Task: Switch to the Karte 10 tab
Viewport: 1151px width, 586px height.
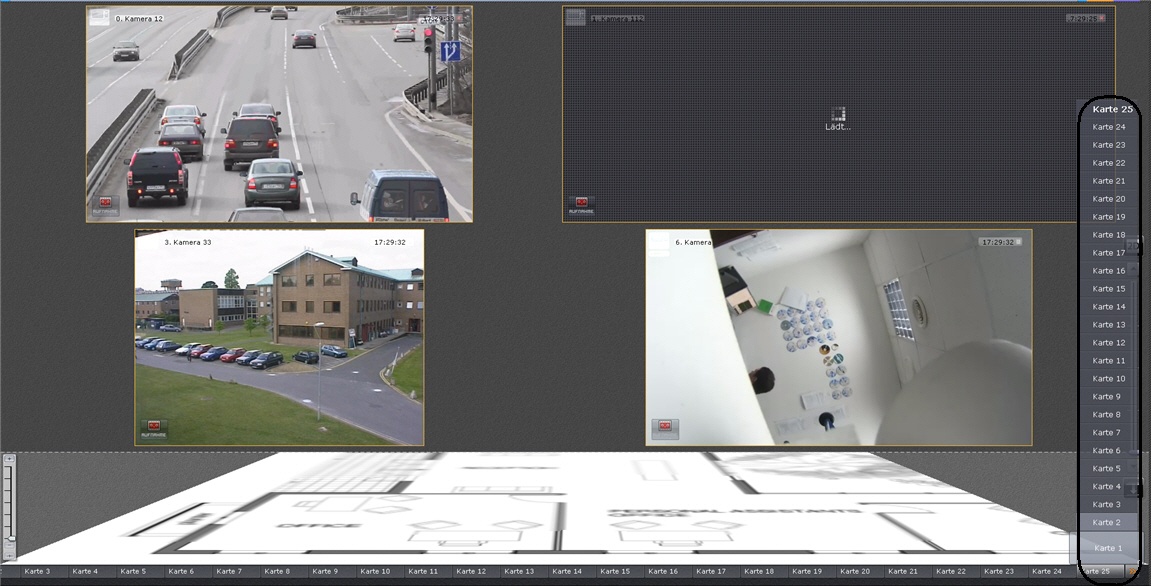Action: click(x=375, y=571)
